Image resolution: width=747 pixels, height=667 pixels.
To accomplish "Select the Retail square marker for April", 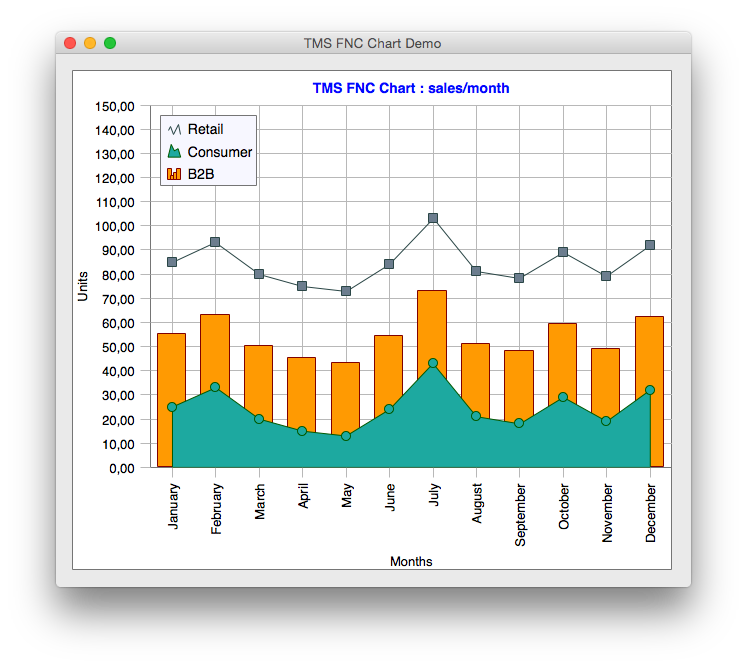I will 302,286.
